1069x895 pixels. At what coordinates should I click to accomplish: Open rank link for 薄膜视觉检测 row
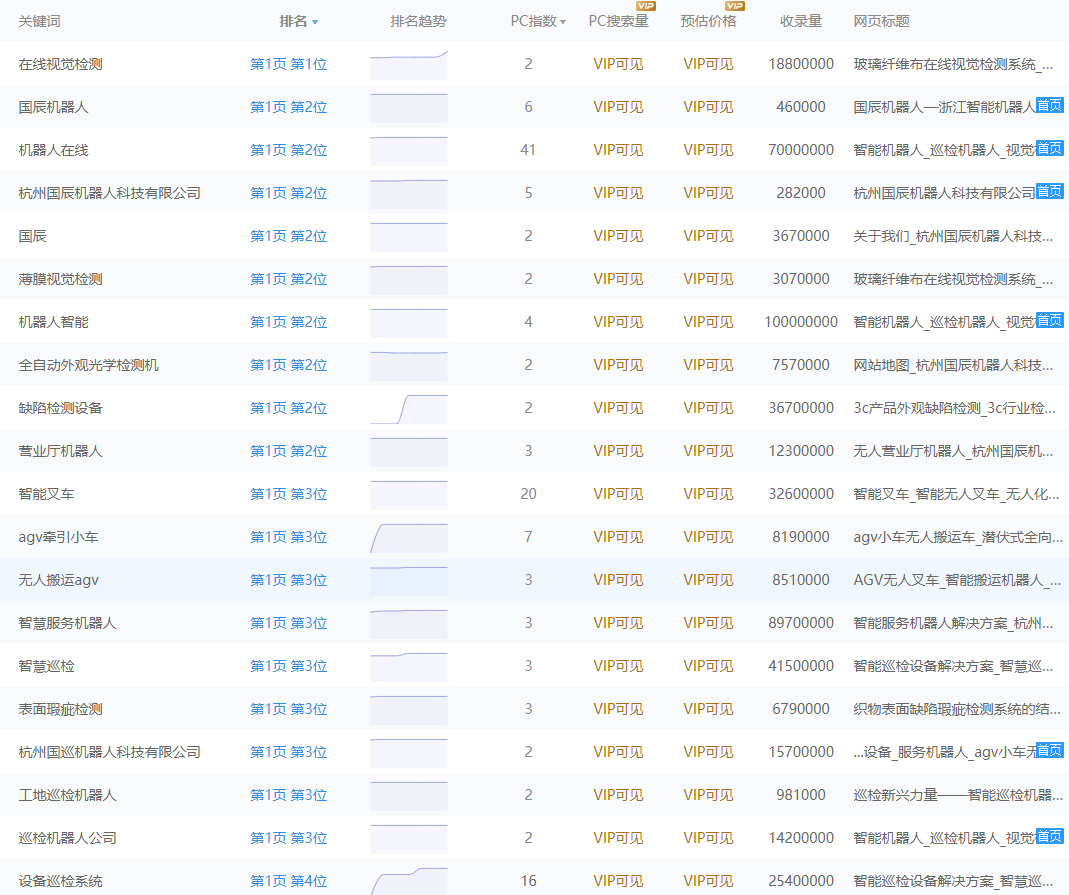288,279
